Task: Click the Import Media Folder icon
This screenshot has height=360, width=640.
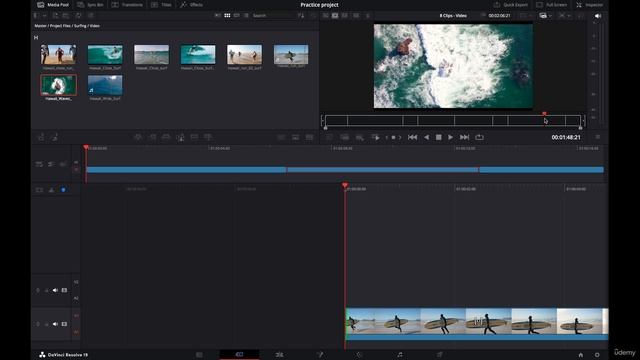Action: [x=66, y=16]
